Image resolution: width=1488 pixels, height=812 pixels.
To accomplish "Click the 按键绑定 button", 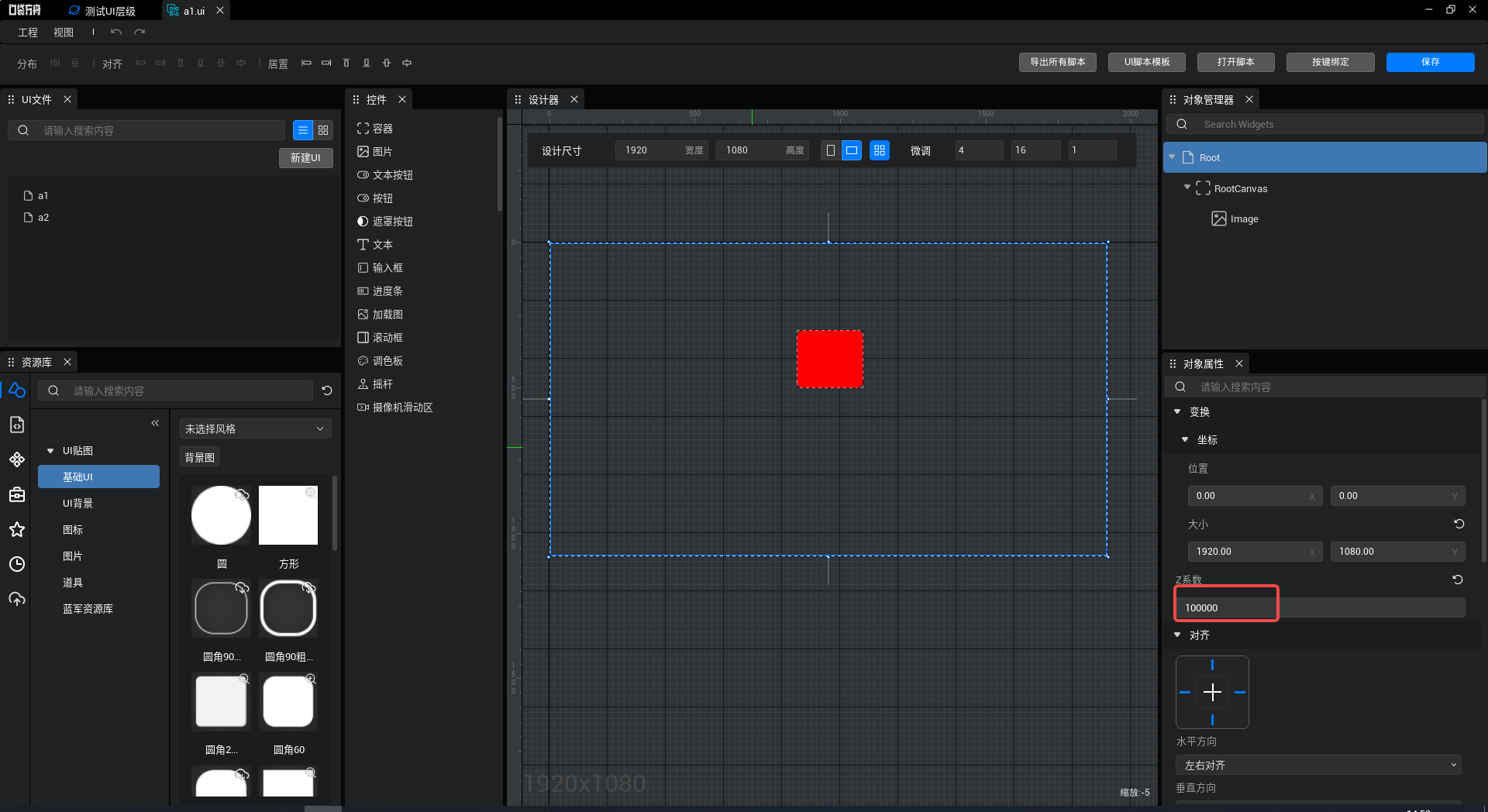I will (x=1330, y=62).
